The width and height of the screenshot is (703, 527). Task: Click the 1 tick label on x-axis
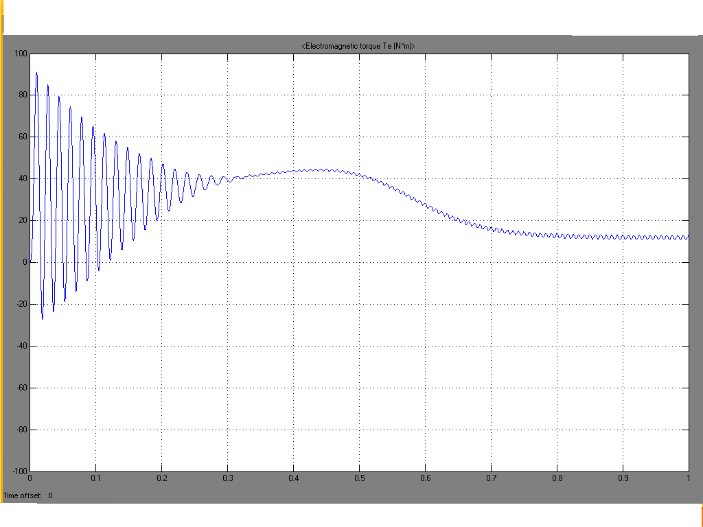point(687,479)
